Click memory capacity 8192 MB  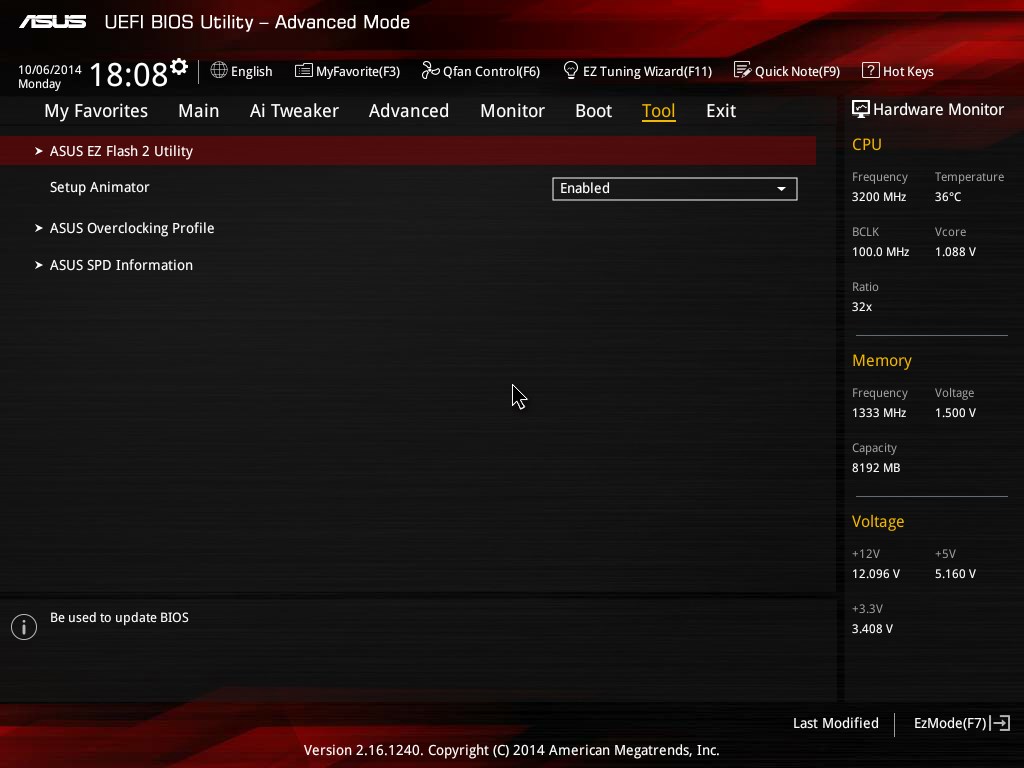click(x=876, y=468)
